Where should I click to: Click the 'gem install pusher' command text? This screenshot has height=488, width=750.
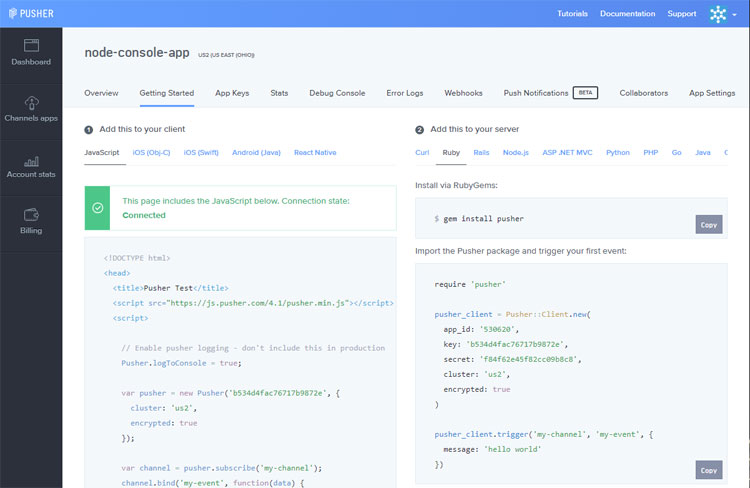click(x=483, y=219)
